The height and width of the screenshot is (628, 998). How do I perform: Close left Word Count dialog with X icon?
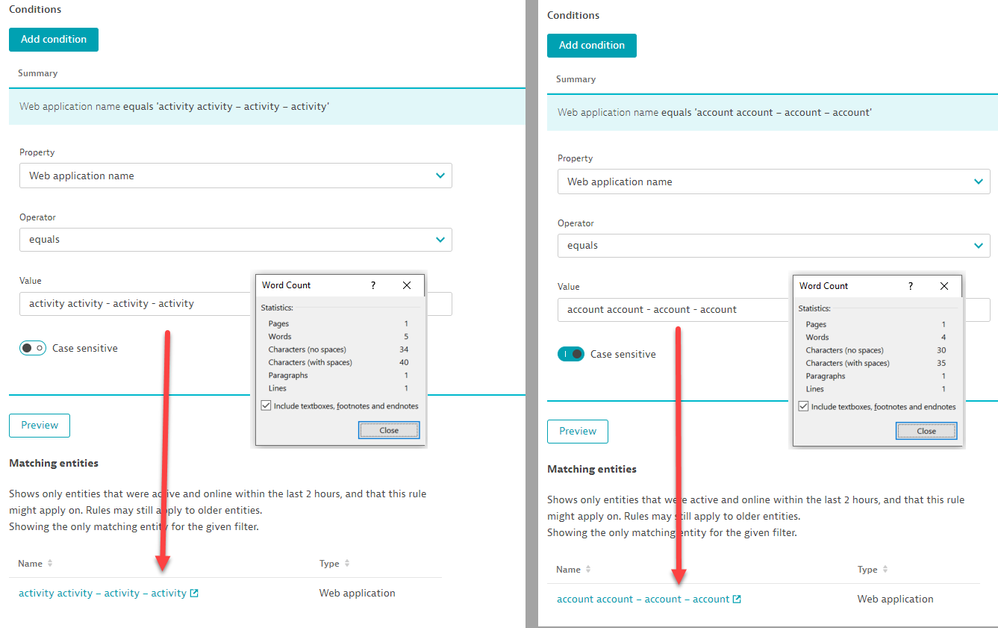tap(407, 285)
